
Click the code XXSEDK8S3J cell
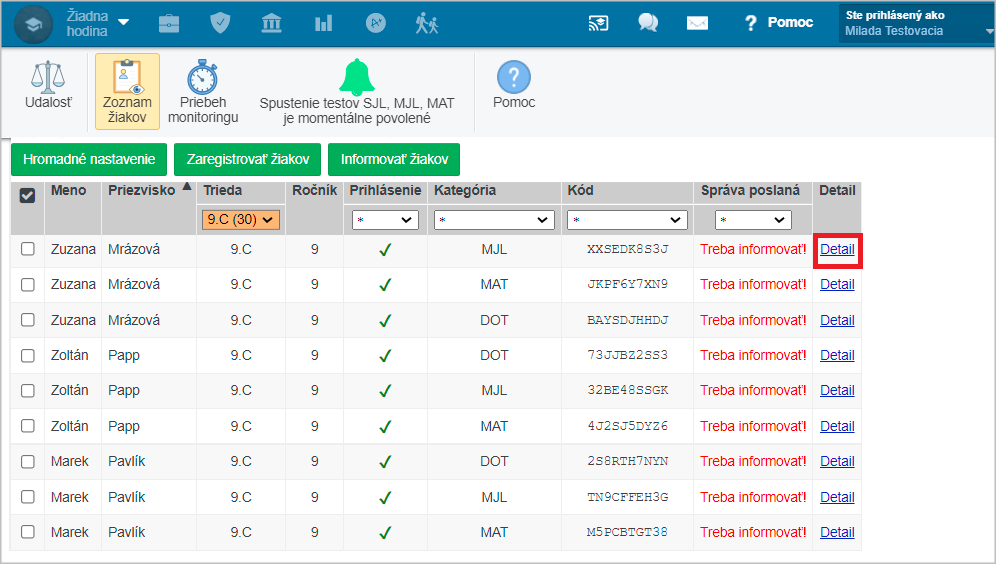628,249
